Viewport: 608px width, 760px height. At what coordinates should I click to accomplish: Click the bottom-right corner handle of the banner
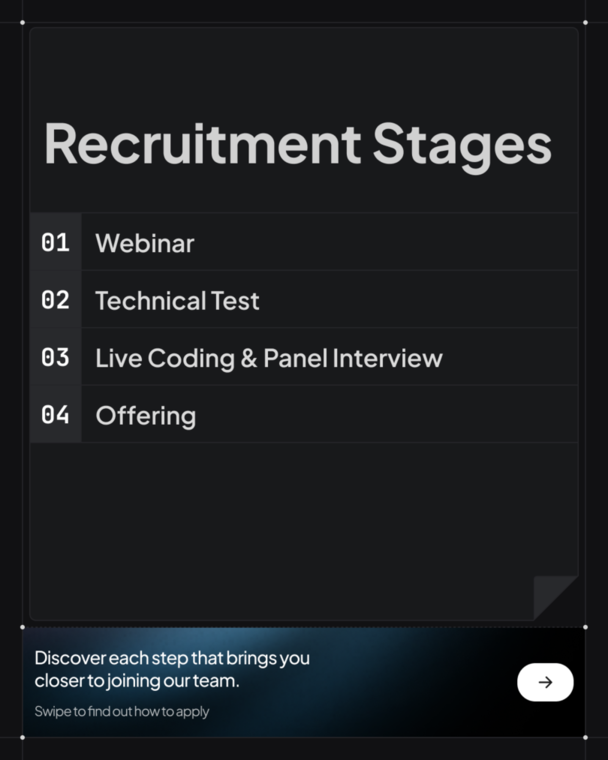(x=585, y=737)
